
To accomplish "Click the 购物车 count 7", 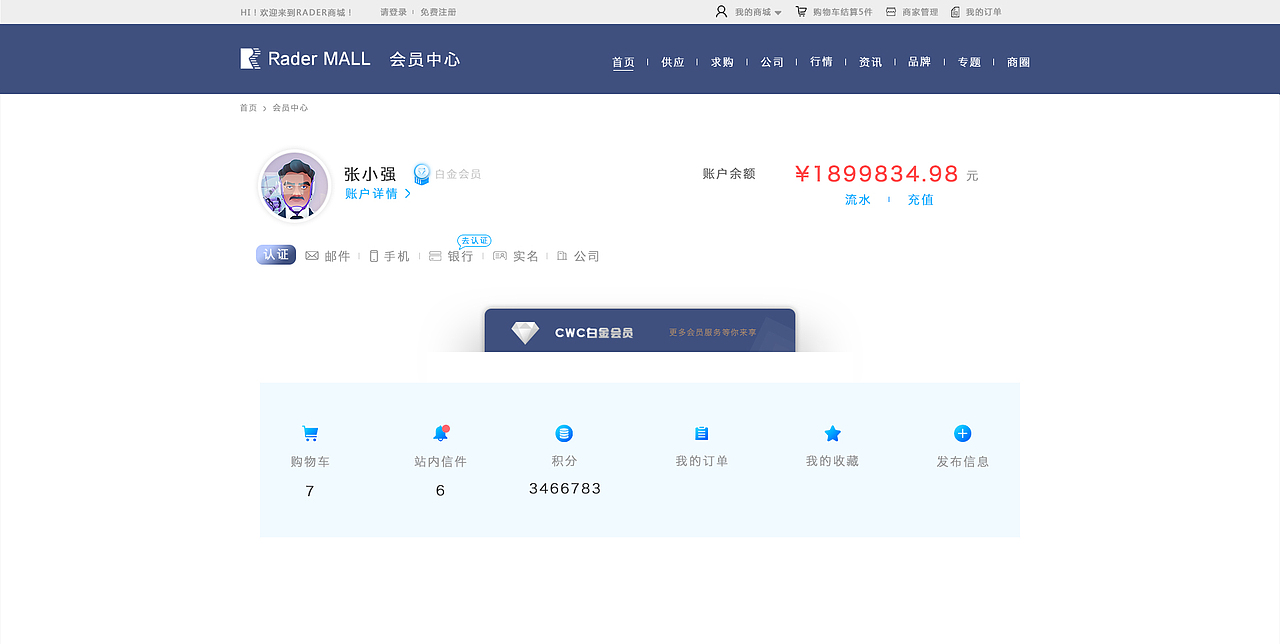I will 310,491.
